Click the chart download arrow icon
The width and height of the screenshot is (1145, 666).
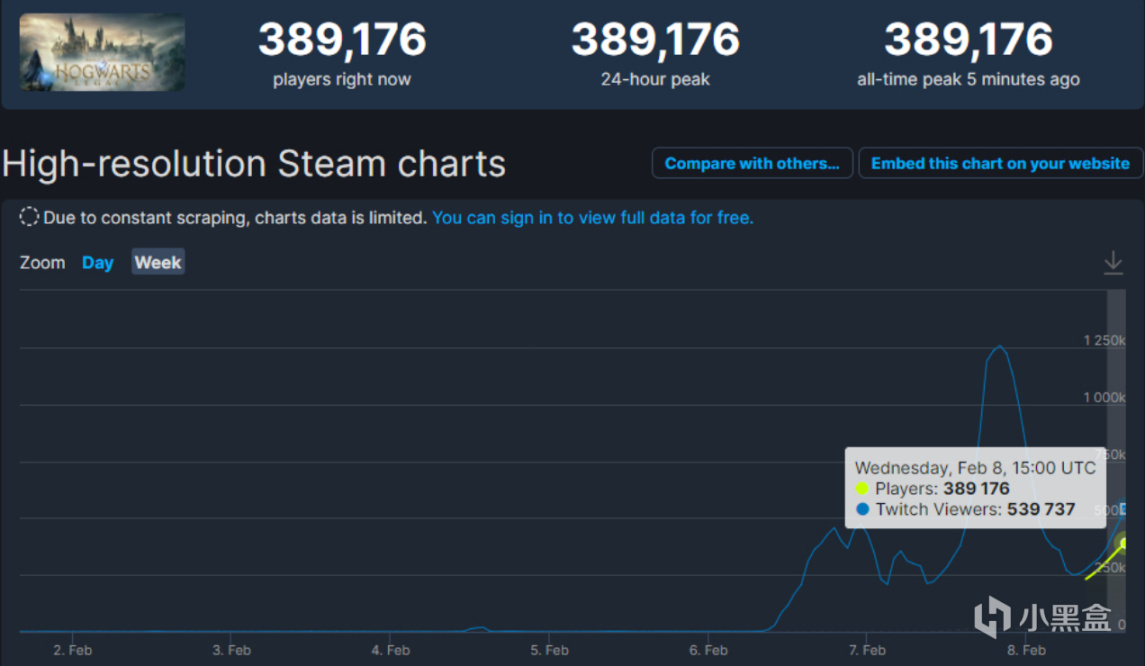point(1113,263)
